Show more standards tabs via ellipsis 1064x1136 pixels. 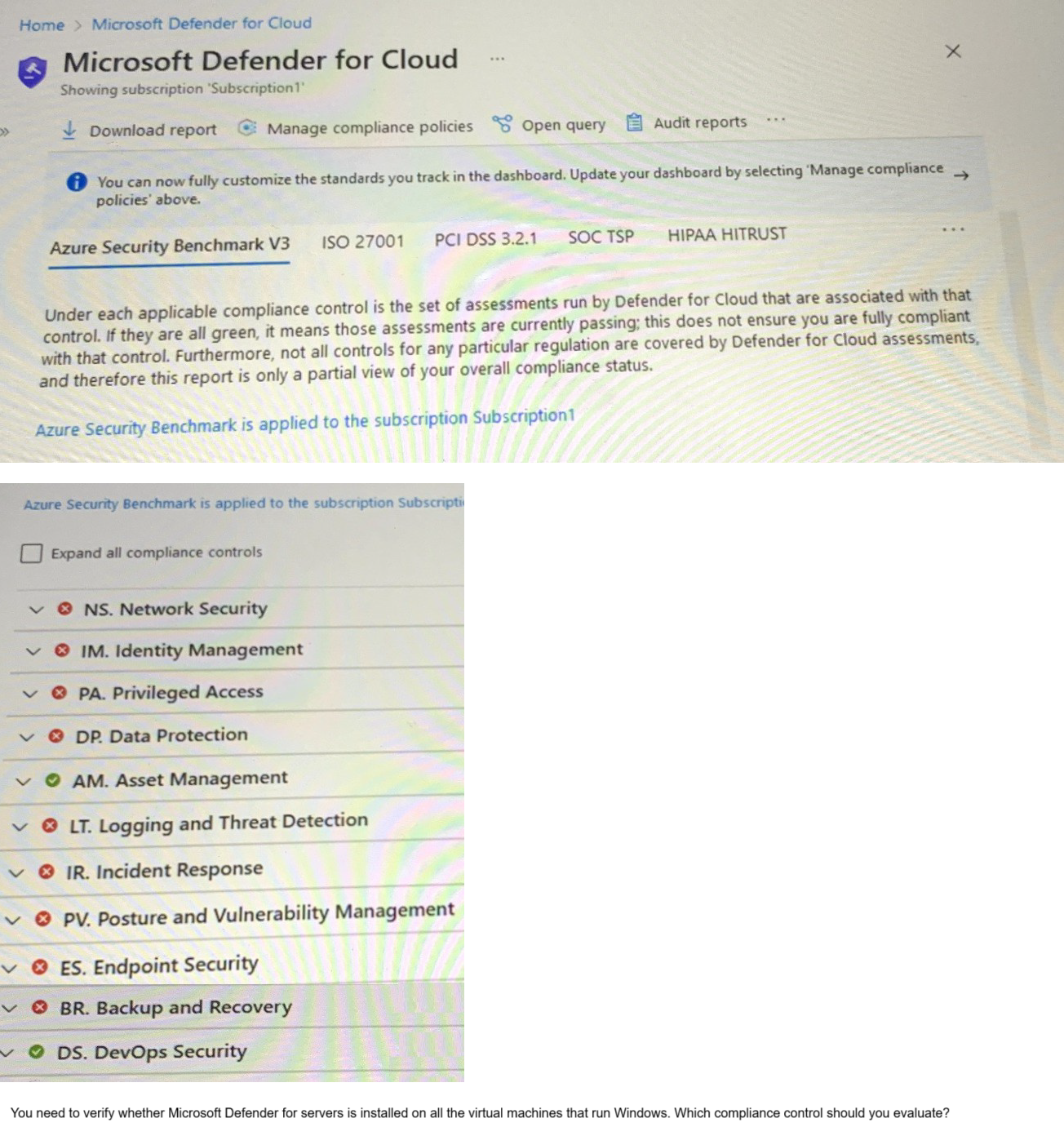pos(952,230)
